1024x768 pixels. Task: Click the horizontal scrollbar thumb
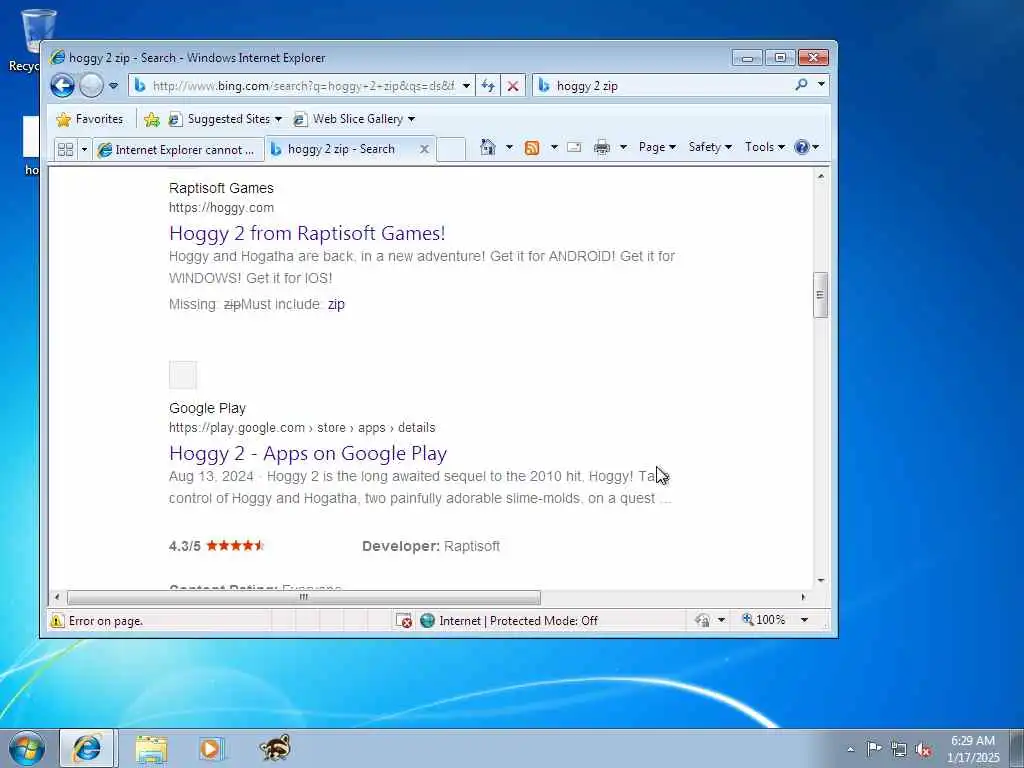(x=304, y=597)
